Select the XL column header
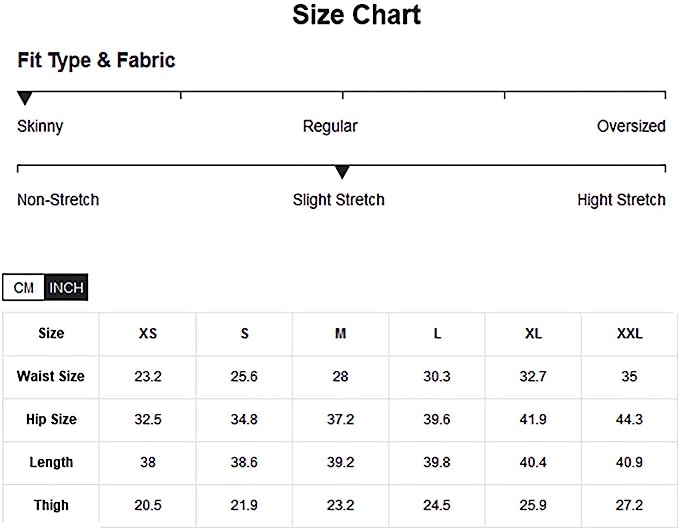The image size is (679, 529). [x=533, y=334]
